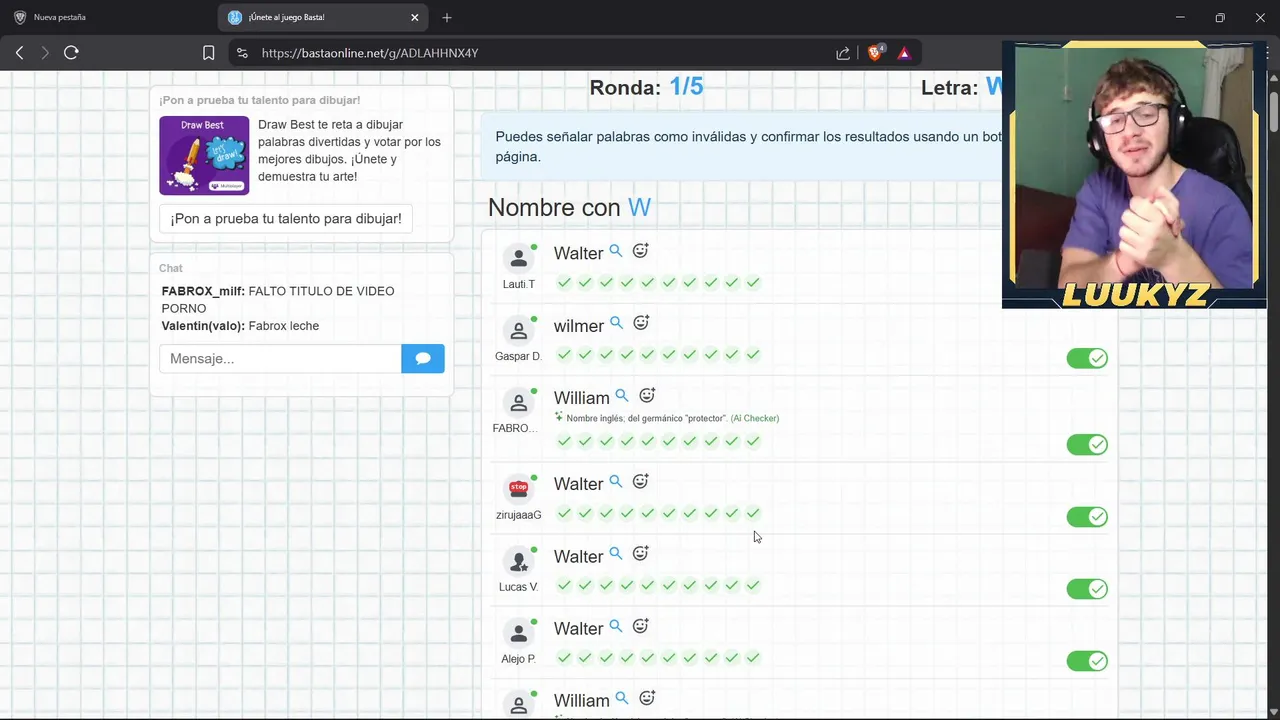Screen dimensions: 1280x720
Task: Click the Gaspar D. player name
Action: point(518,356)
